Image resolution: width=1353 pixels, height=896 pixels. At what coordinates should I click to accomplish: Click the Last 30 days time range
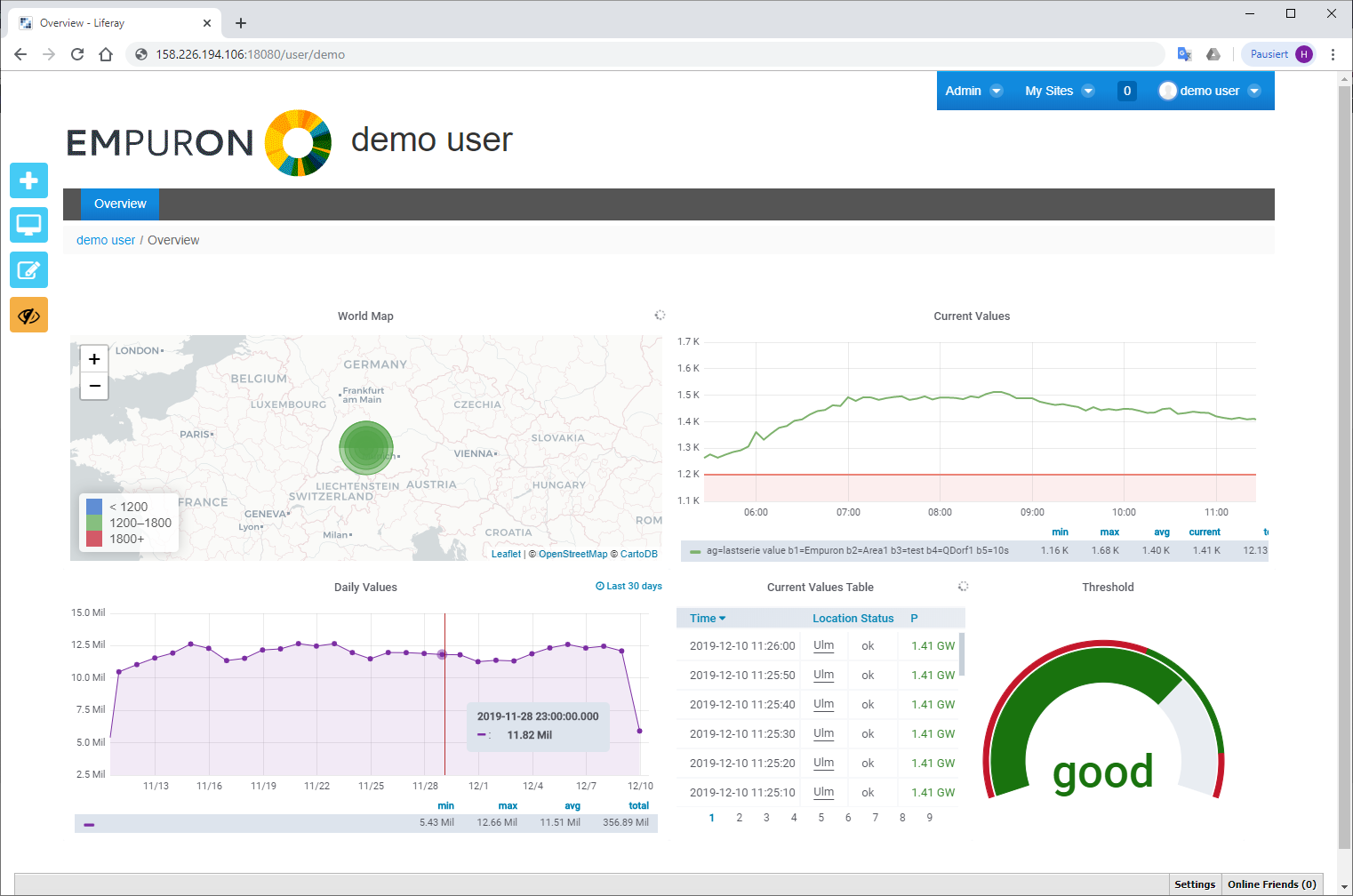point(628,586)
